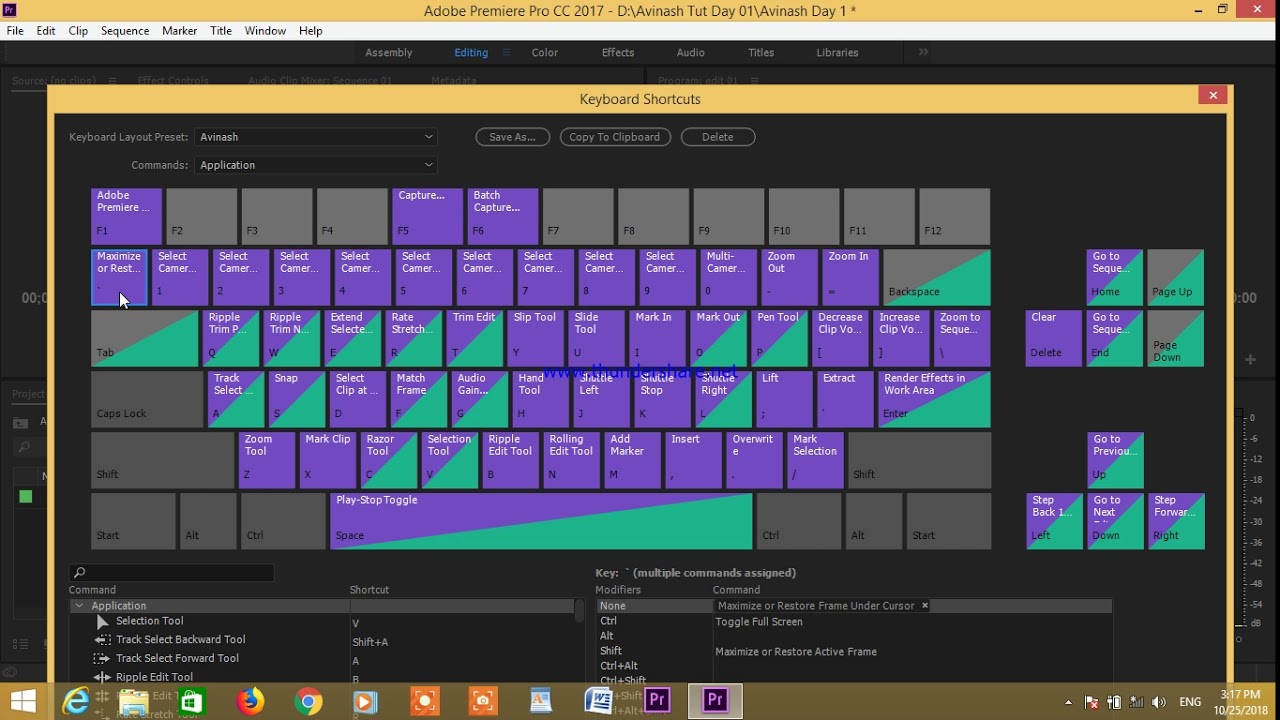Click the F6 Batch Capture key
This screenshot has height=720, width=1280.
502,216
